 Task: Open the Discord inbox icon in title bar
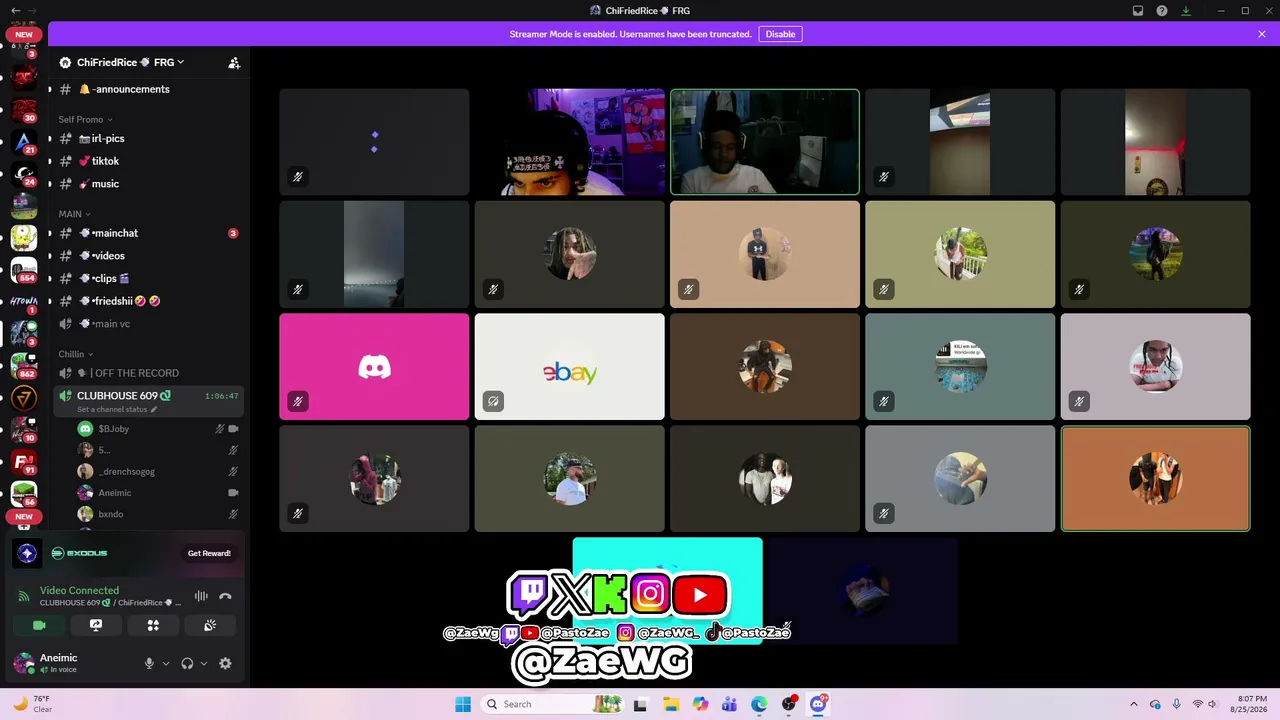click(1138, 11)
